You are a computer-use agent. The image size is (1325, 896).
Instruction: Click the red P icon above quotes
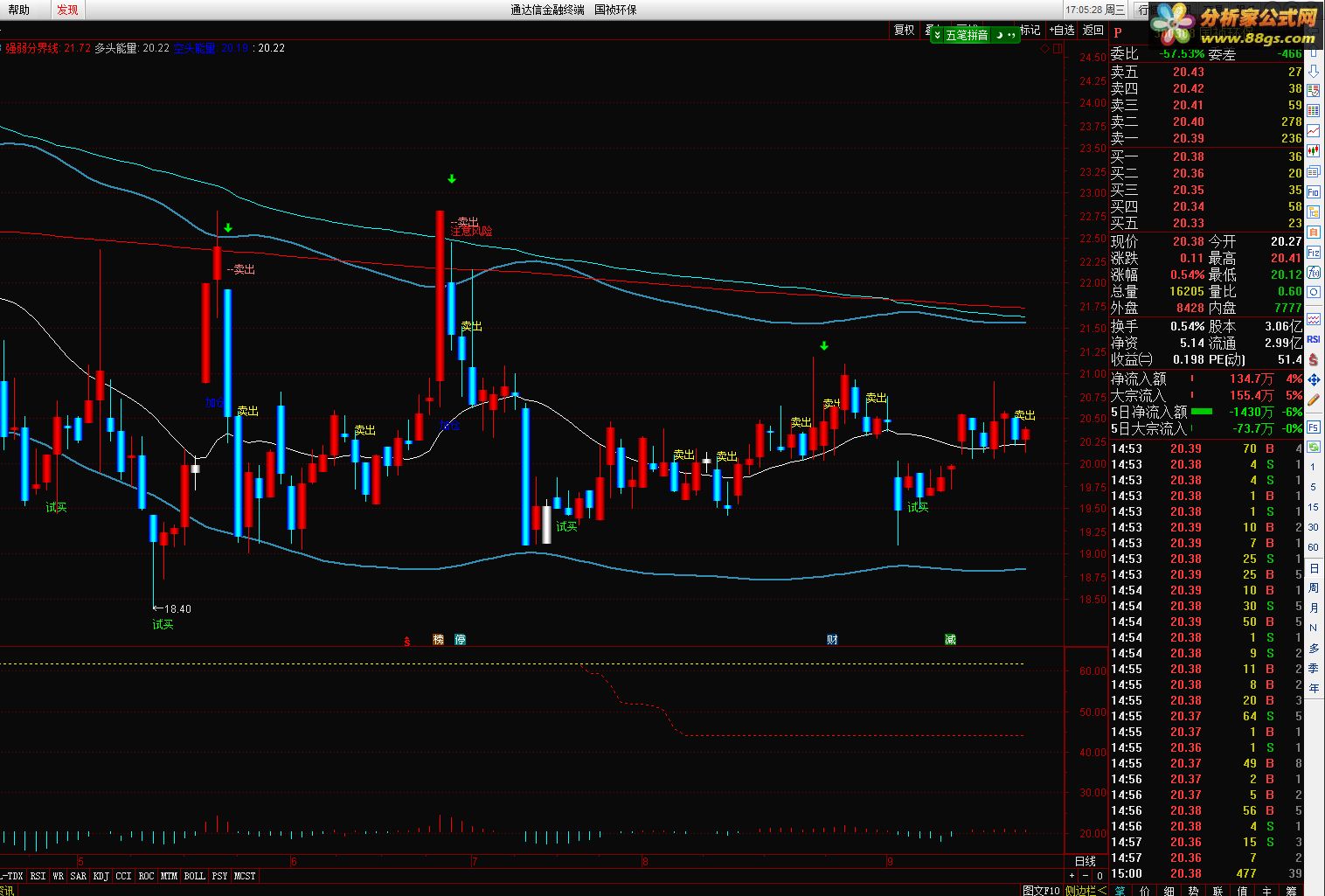click(x=1118, y=32)
